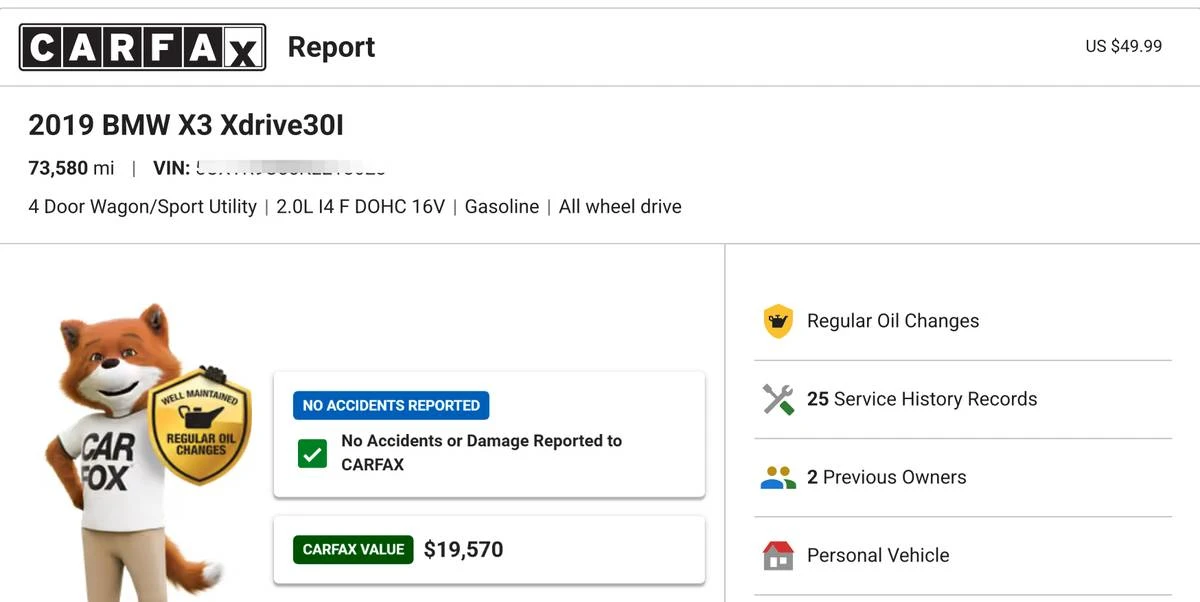Screen dimensions: 1200x602
Task: Click the 2019 BMW X3 Xdrive30I title
Action: [x=186, y=125]
